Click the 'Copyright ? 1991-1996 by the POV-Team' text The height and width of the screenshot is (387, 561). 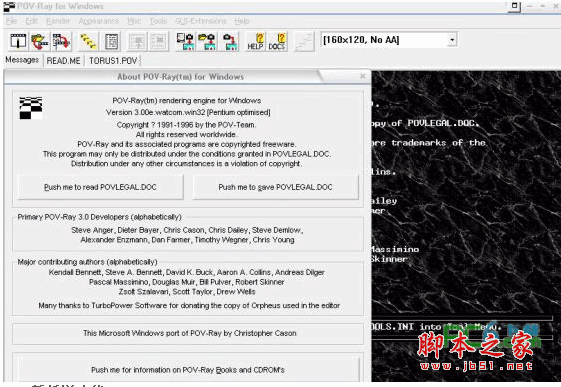click(186, 125)
